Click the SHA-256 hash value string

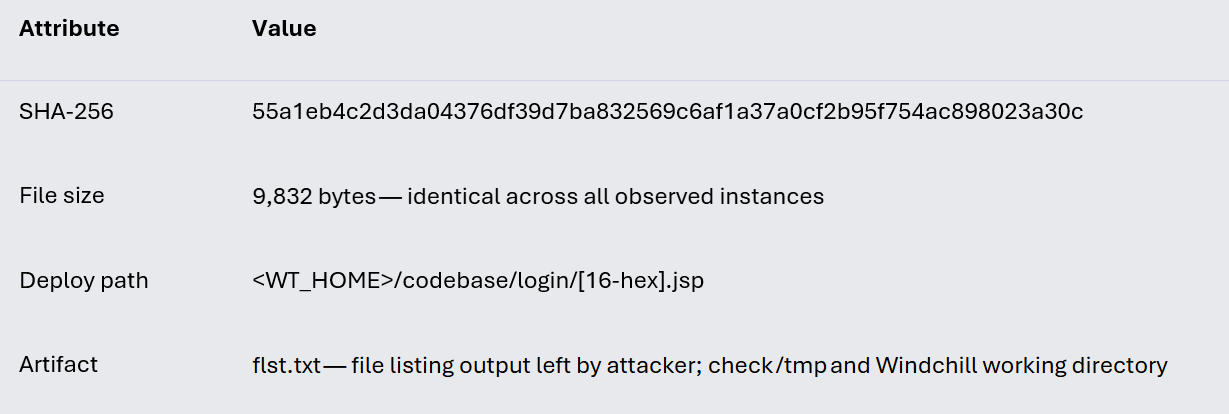pos(668,112)
